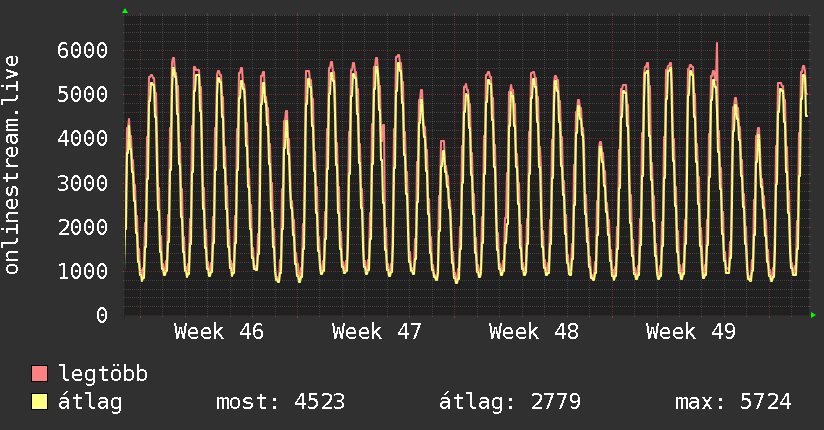Click the most: 4523 statistic

pyautogui.click(x=280, y=402)
